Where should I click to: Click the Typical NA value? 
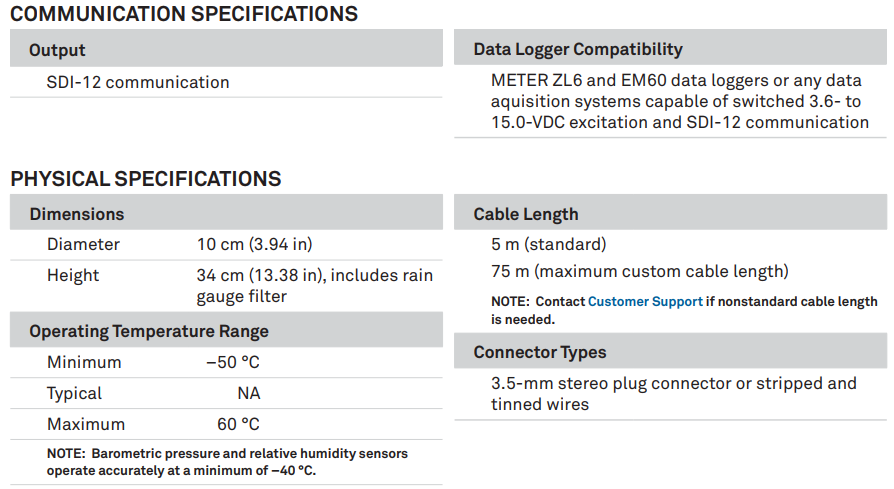[x=249, y=393]
